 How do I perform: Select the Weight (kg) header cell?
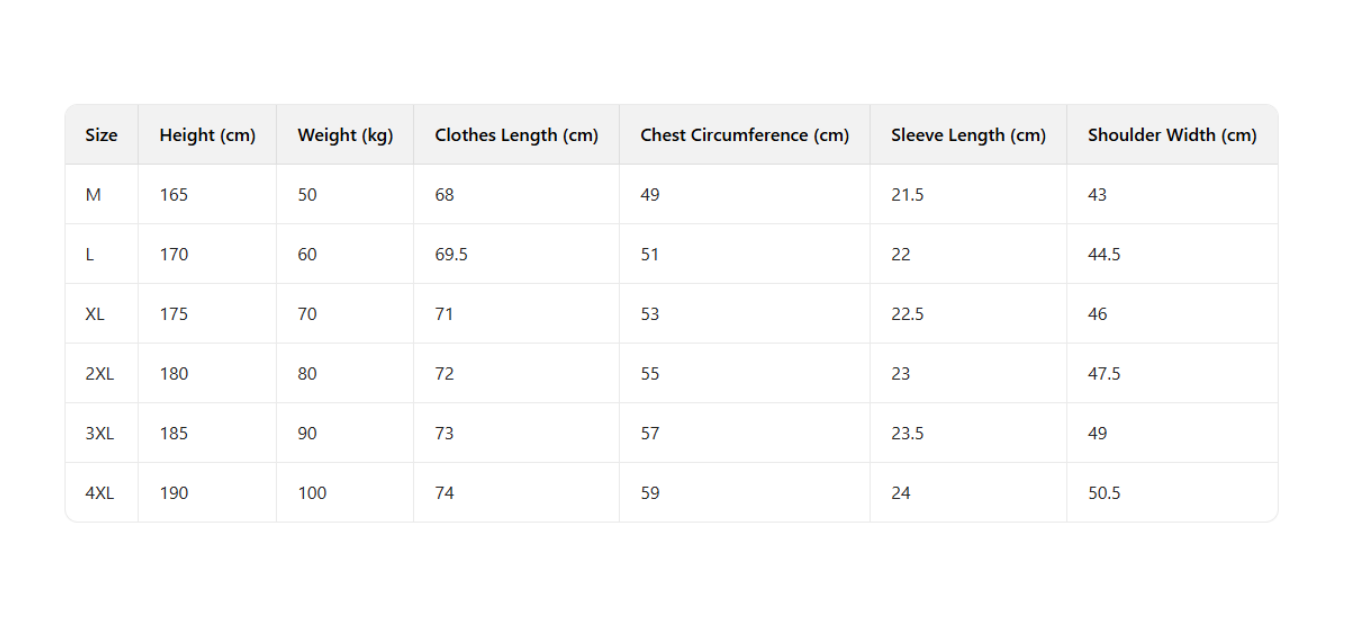(345, 135)
